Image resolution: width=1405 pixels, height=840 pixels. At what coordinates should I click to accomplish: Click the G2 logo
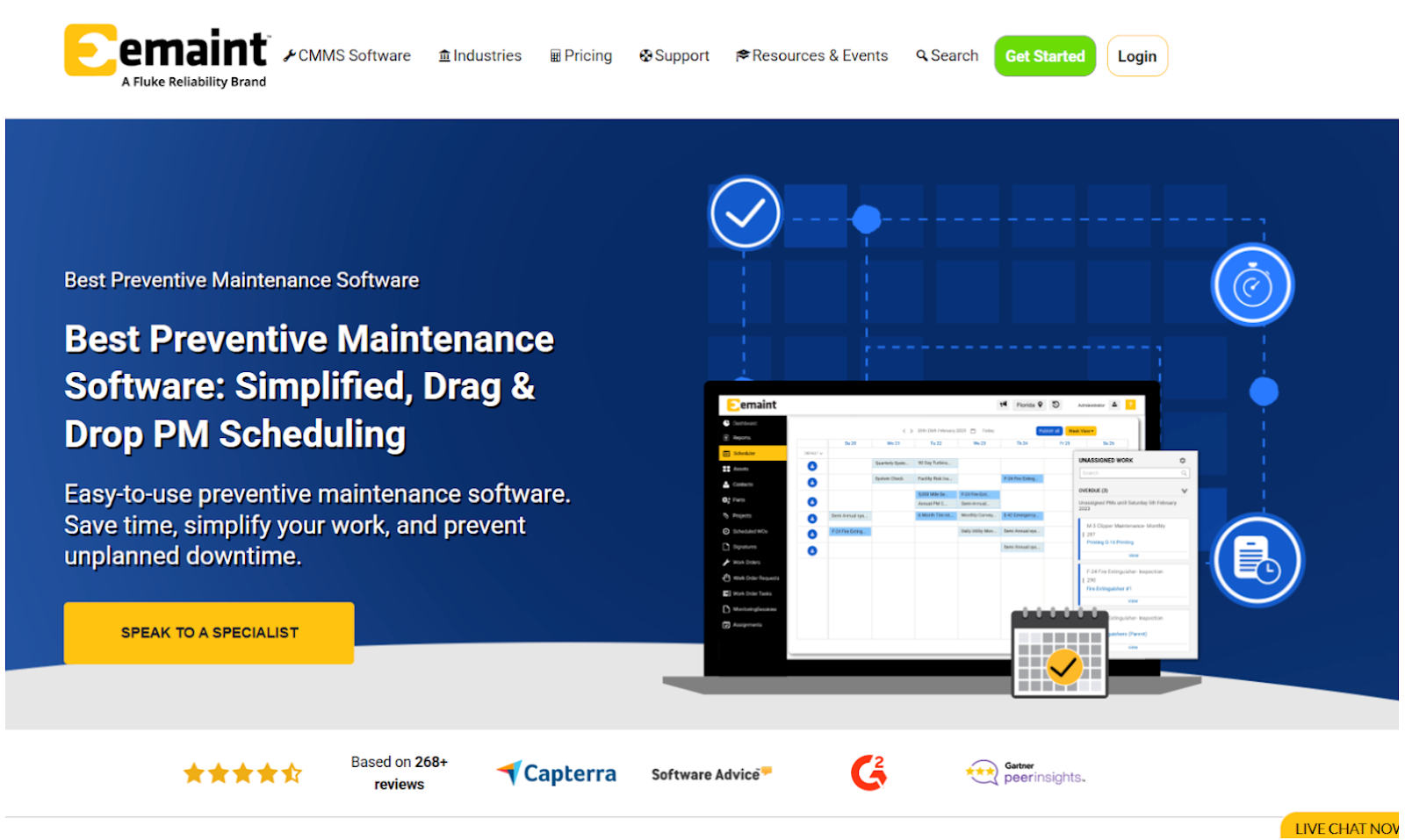pos(868,772)
